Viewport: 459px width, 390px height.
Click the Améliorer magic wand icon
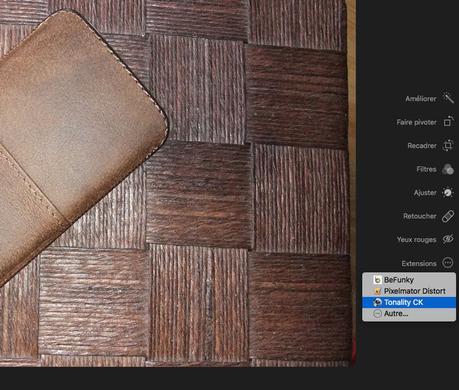(448, 98)
